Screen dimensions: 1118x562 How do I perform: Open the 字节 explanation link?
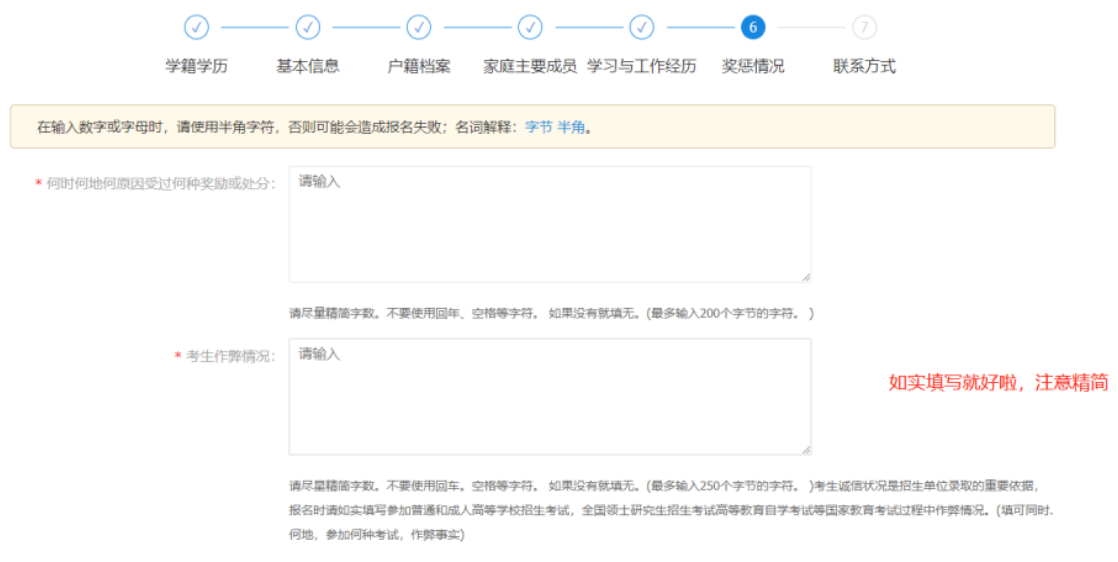(x=538, y=127)
